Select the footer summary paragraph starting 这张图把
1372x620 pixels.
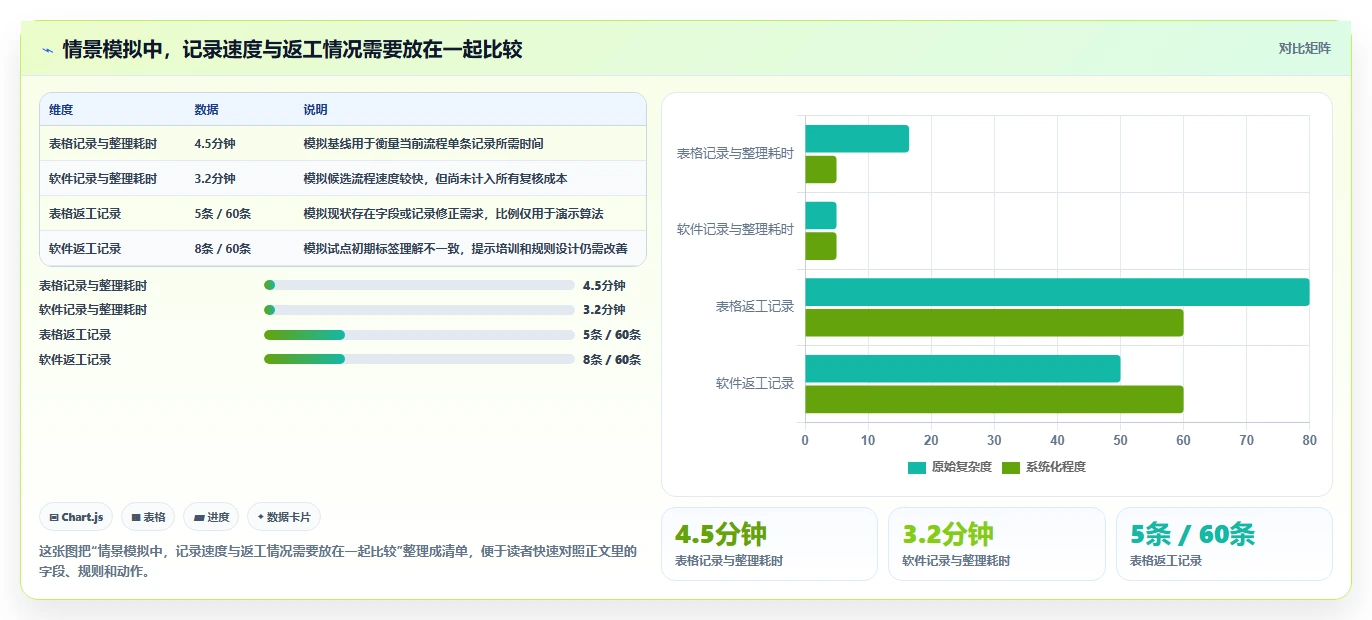338,562
